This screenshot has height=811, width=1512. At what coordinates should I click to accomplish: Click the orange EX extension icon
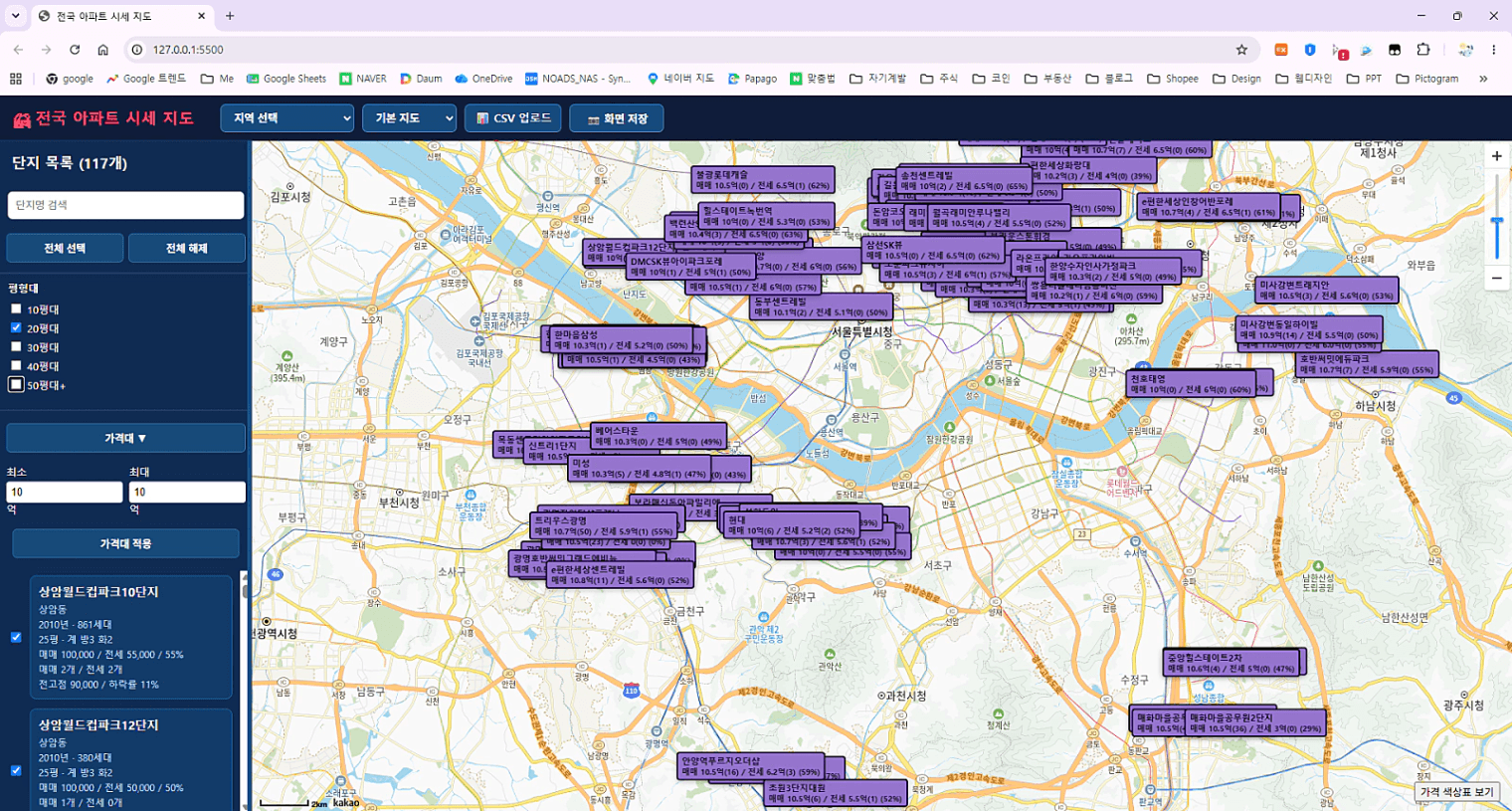pos(1281,50)
